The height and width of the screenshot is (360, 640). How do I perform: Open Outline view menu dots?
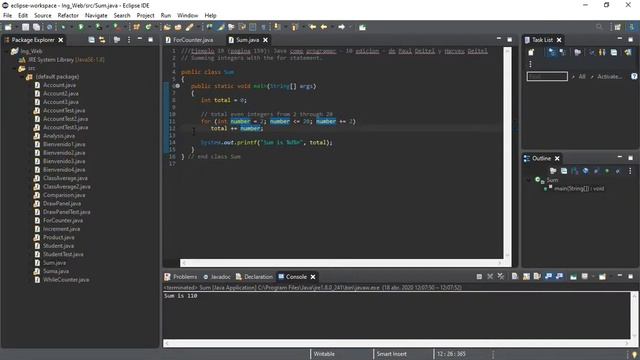tap(630, 171)
